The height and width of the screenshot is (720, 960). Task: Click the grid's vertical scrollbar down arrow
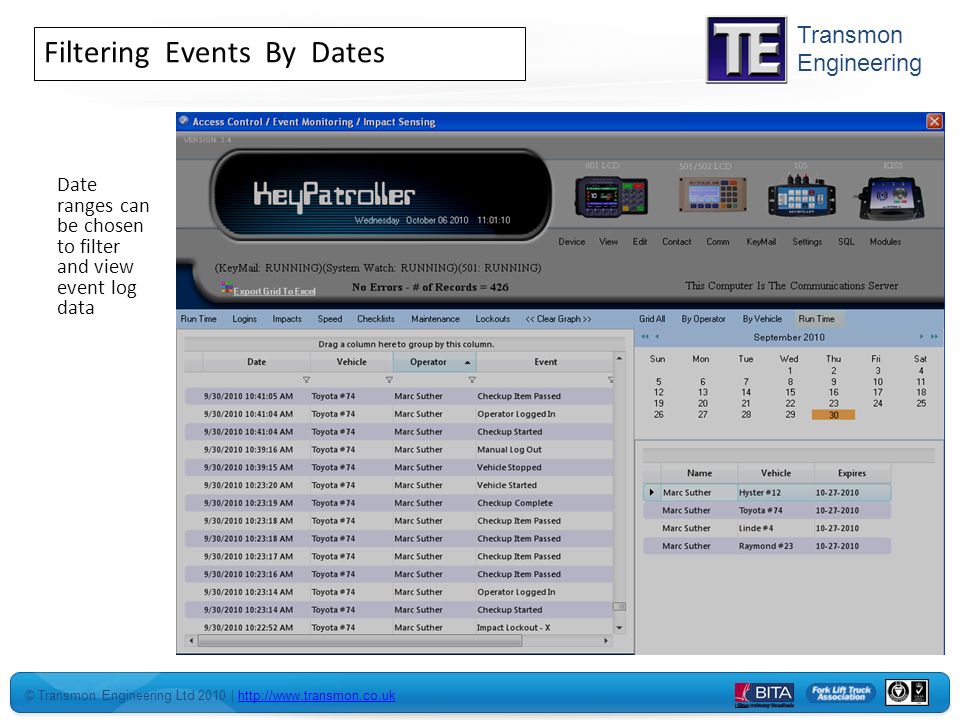pos(619,628)
